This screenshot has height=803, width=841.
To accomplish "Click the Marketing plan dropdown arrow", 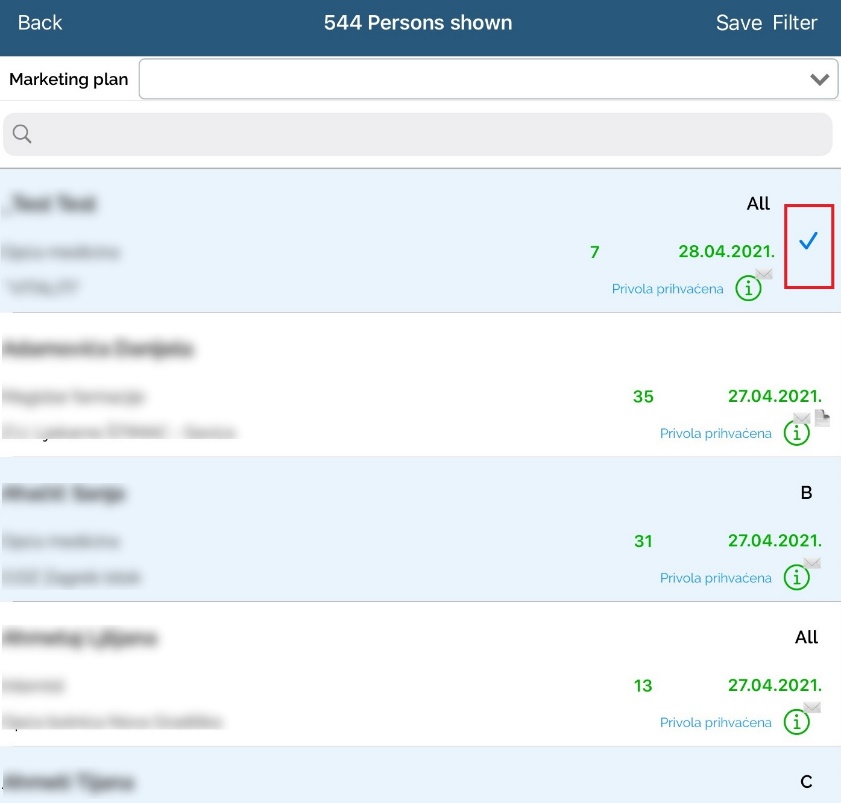I will coord(820,79).
